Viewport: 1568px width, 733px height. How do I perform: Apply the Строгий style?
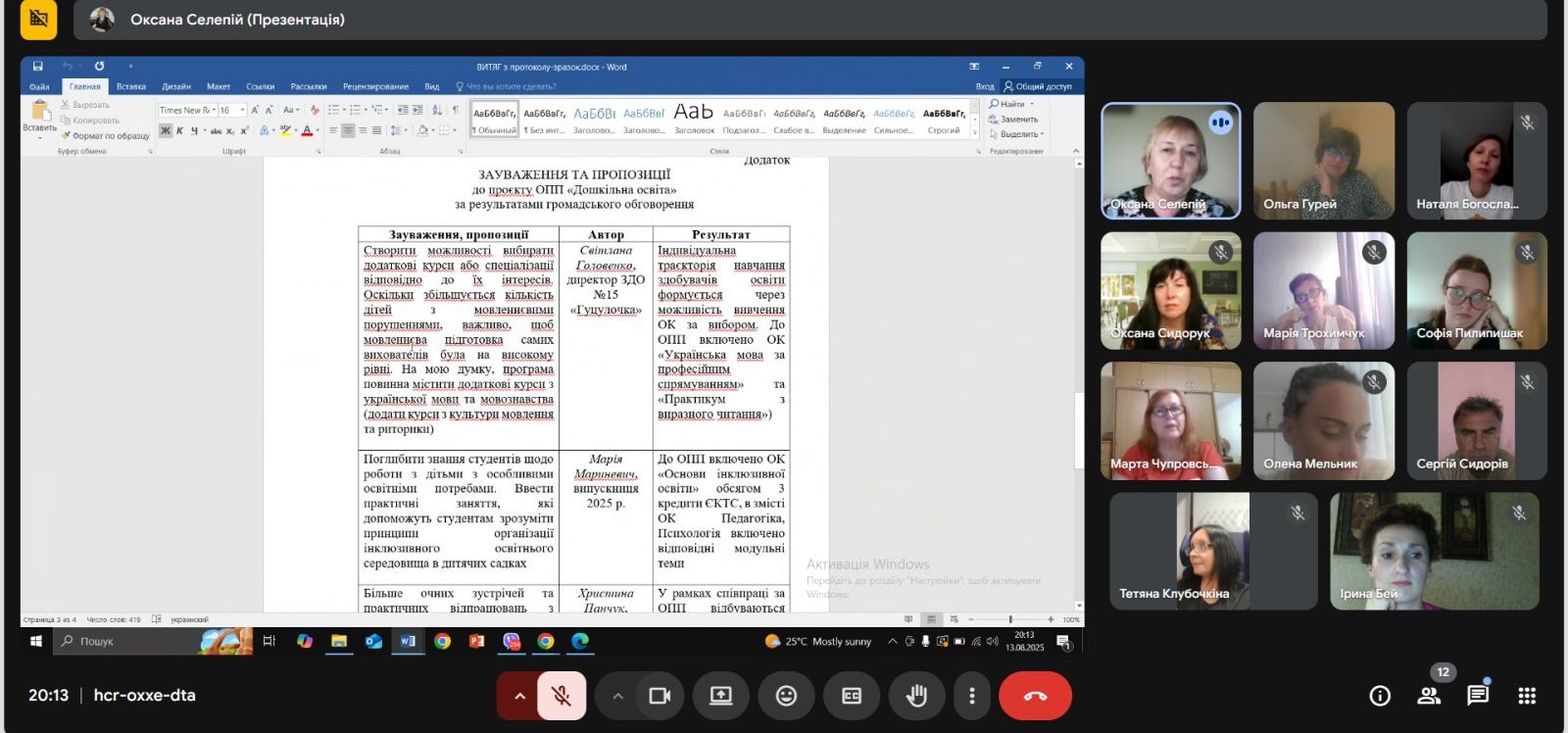tap(944, 120)
